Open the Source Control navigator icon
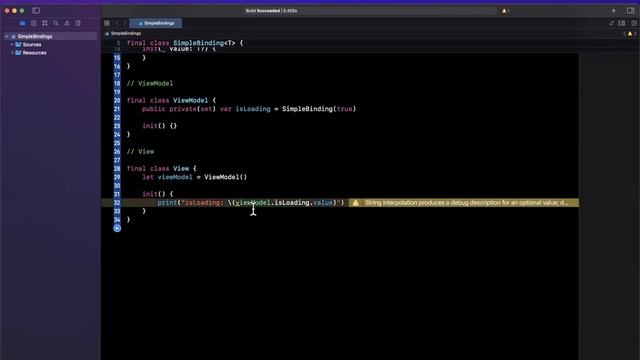 33,23
